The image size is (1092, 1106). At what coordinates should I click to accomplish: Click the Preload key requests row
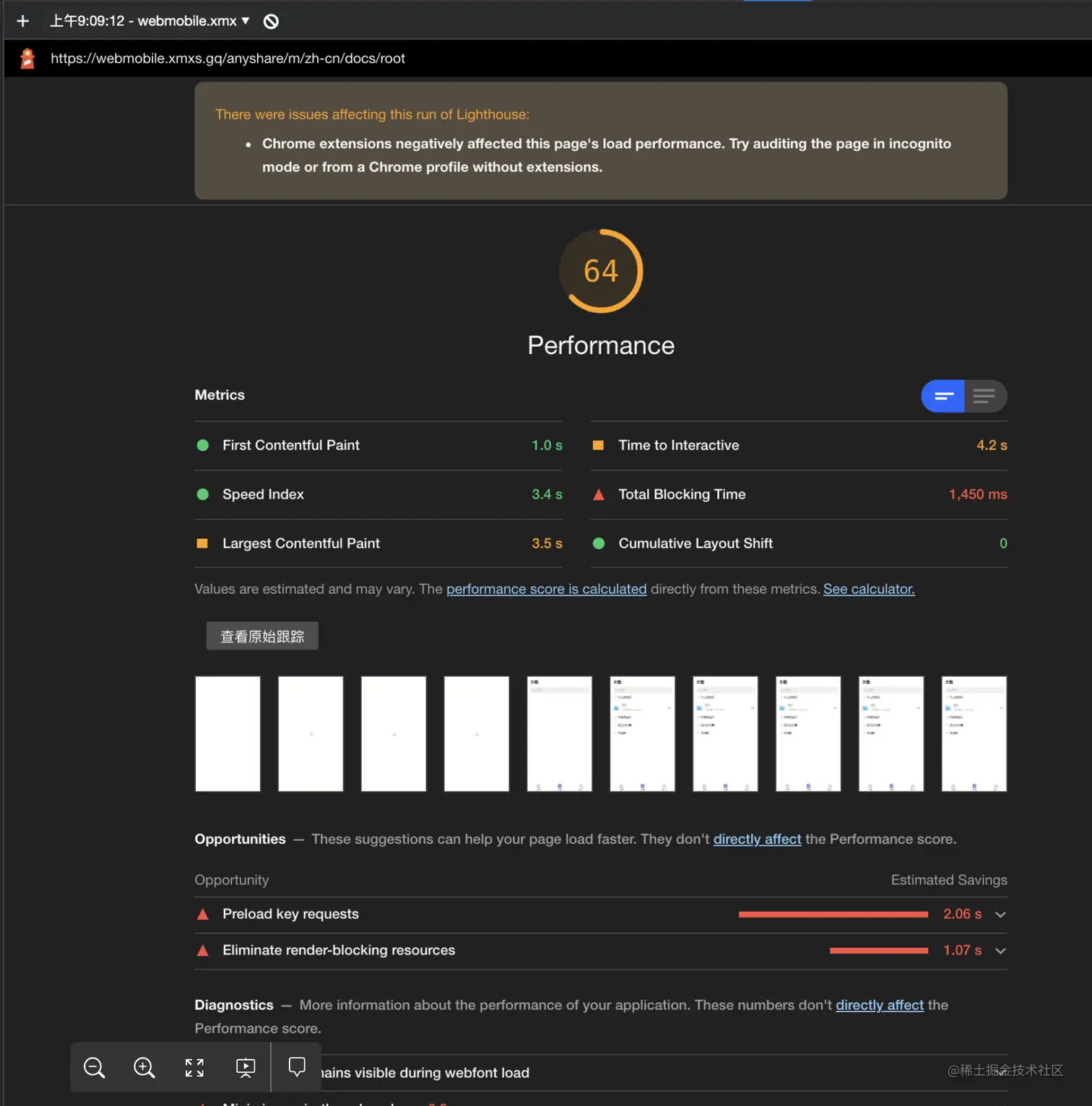click(601, 915)
